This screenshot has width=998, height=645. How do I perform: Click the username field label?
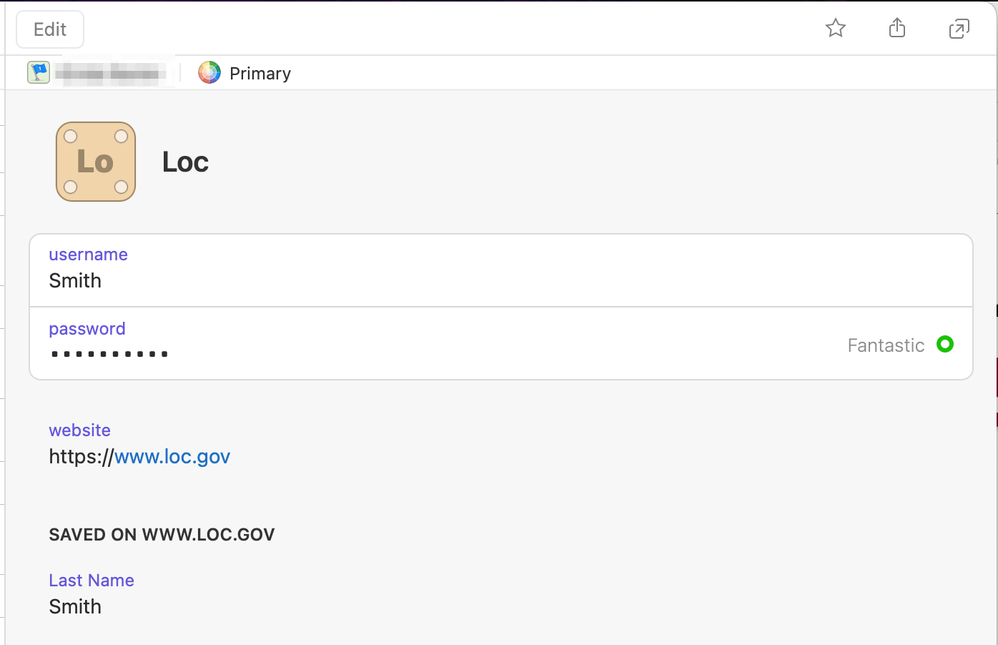click(x=88, y=255)
